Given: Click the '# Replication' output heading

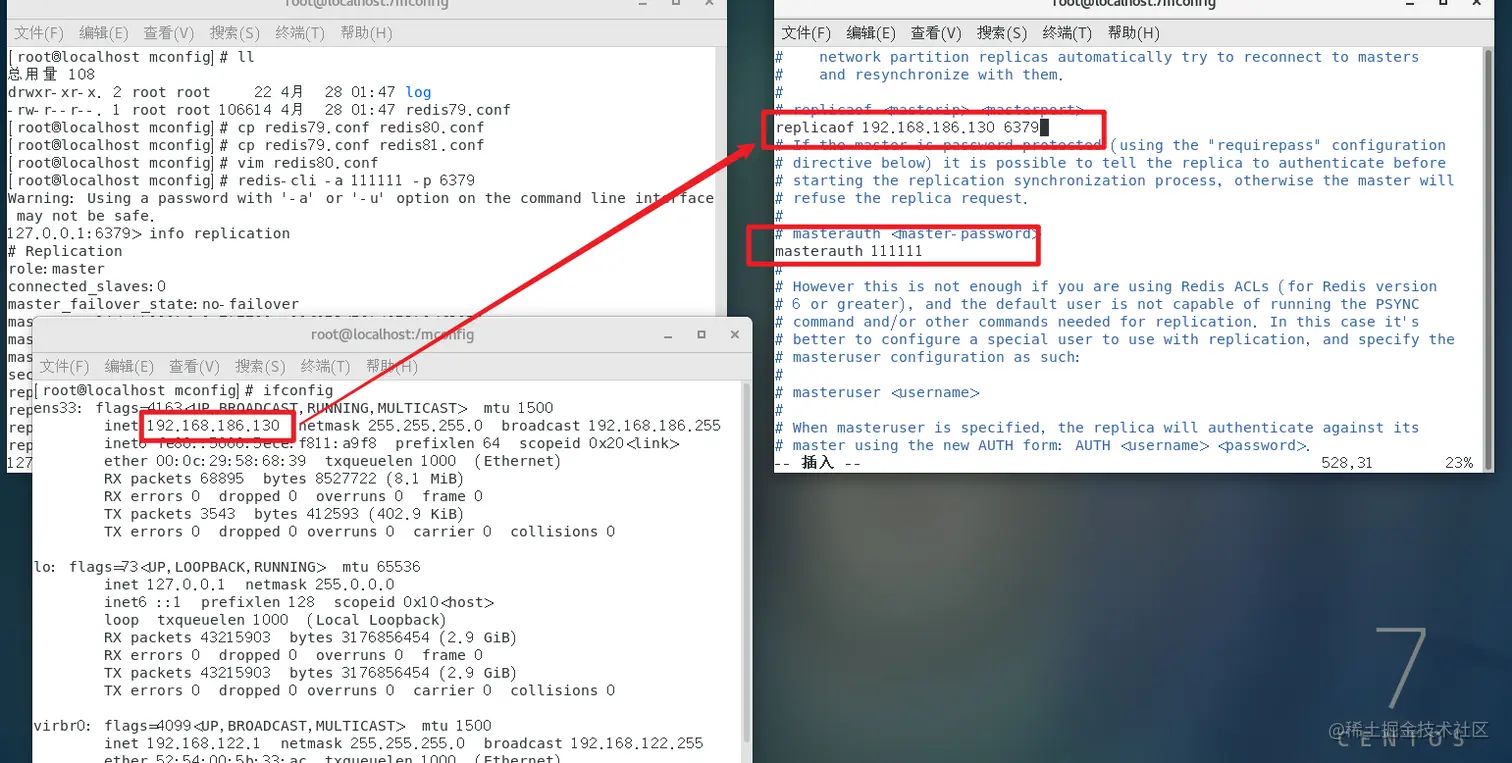Looking at the screenshot, I should pyautogui.click(x=65, y=251).
